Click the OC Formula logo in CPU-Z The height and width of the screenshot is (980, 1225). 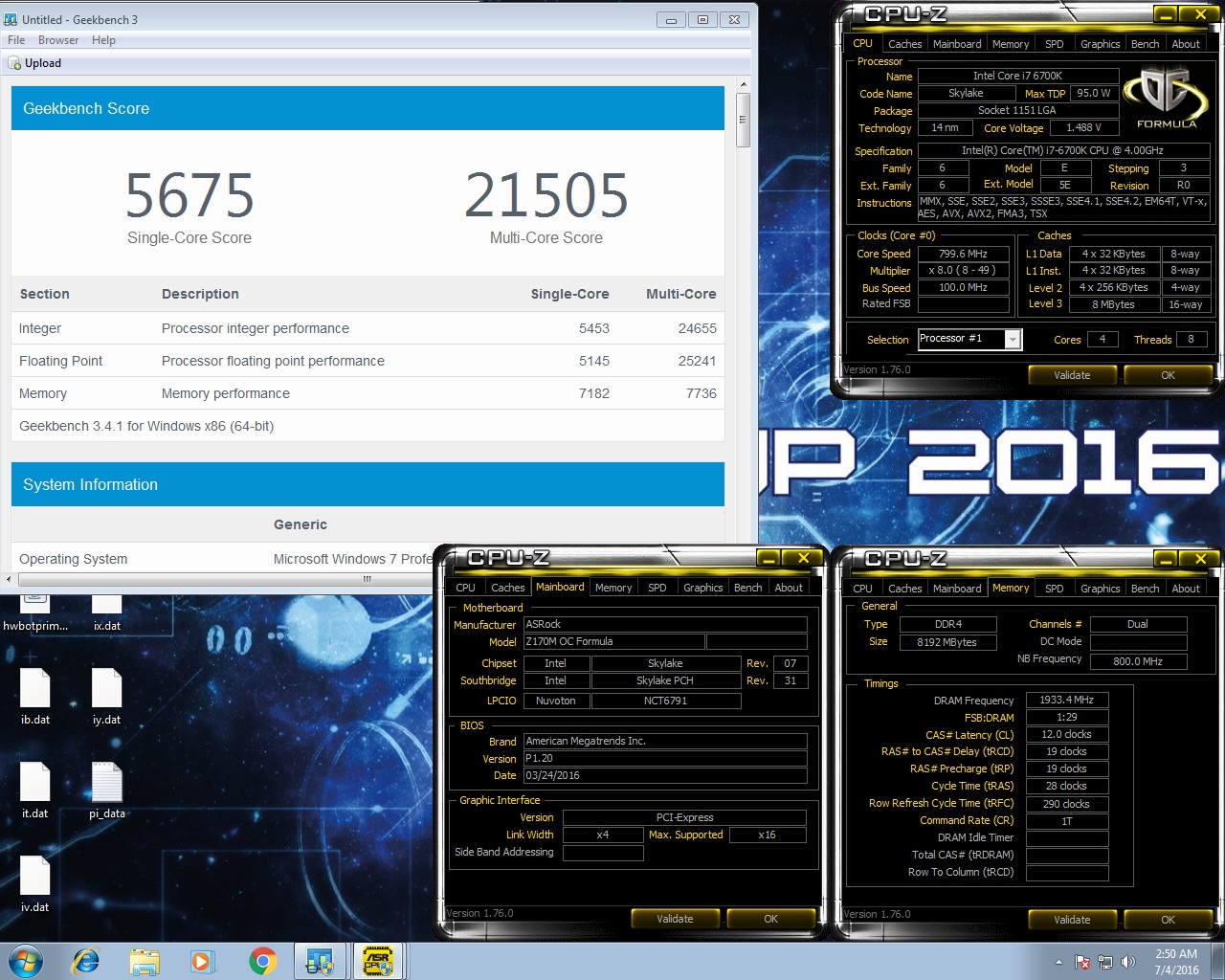coord(1167,98)
